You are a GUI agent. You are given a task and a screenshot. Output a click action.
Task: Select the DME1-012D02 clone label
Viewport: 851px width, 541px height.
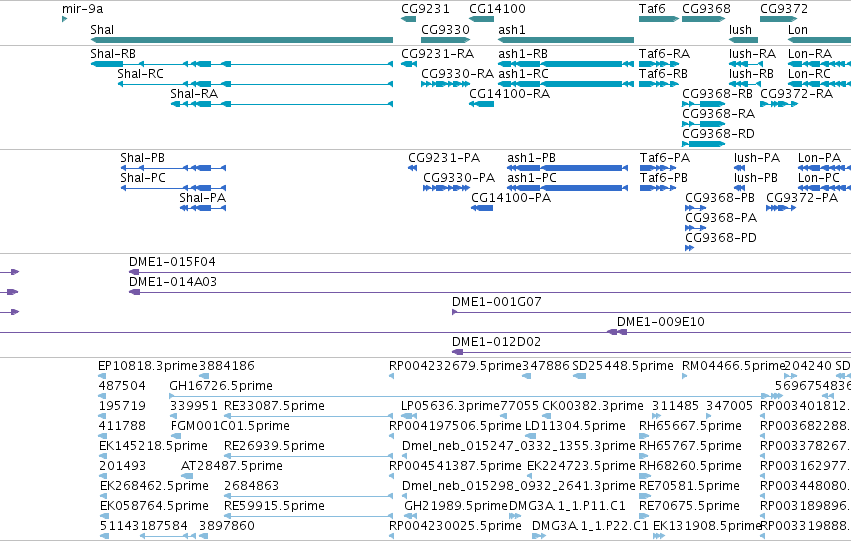coord(496,342)
